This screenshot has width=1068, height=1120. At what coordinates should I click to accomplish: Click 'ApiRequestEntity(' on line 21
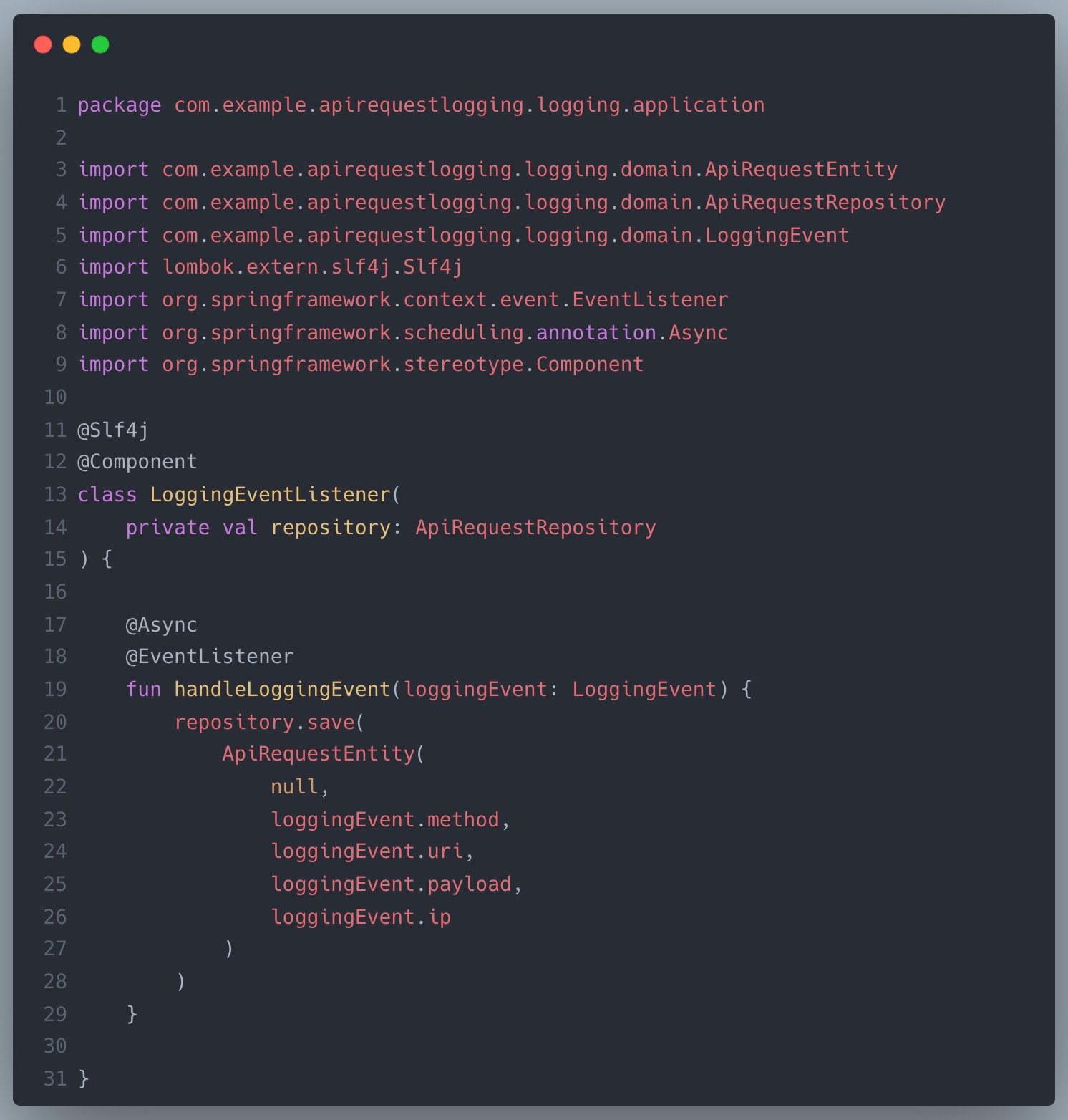[324, 754]
